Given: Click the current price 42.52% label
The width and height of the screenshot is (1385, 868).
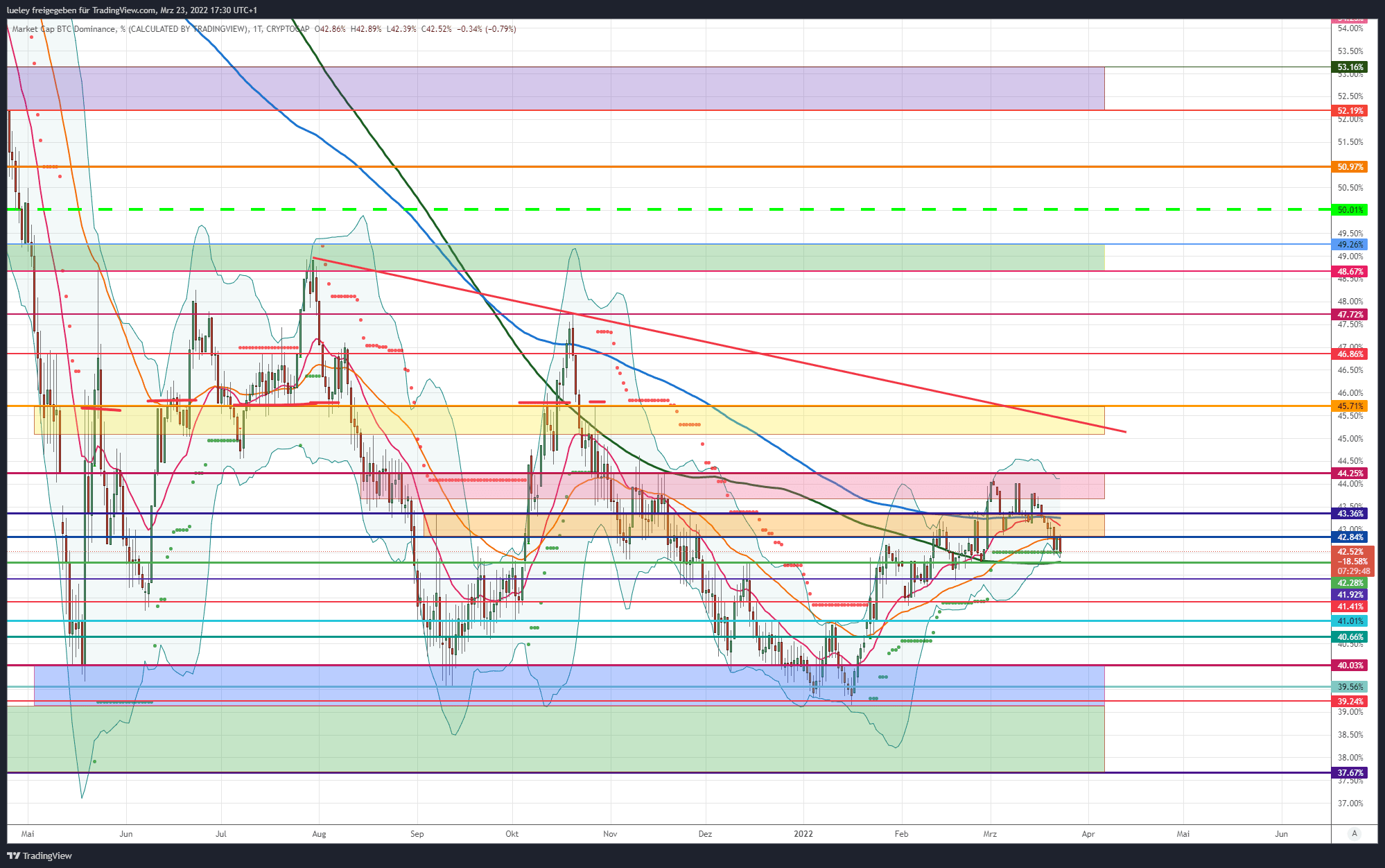Looking at the screenshot, I should click(x=1350, y=552).
